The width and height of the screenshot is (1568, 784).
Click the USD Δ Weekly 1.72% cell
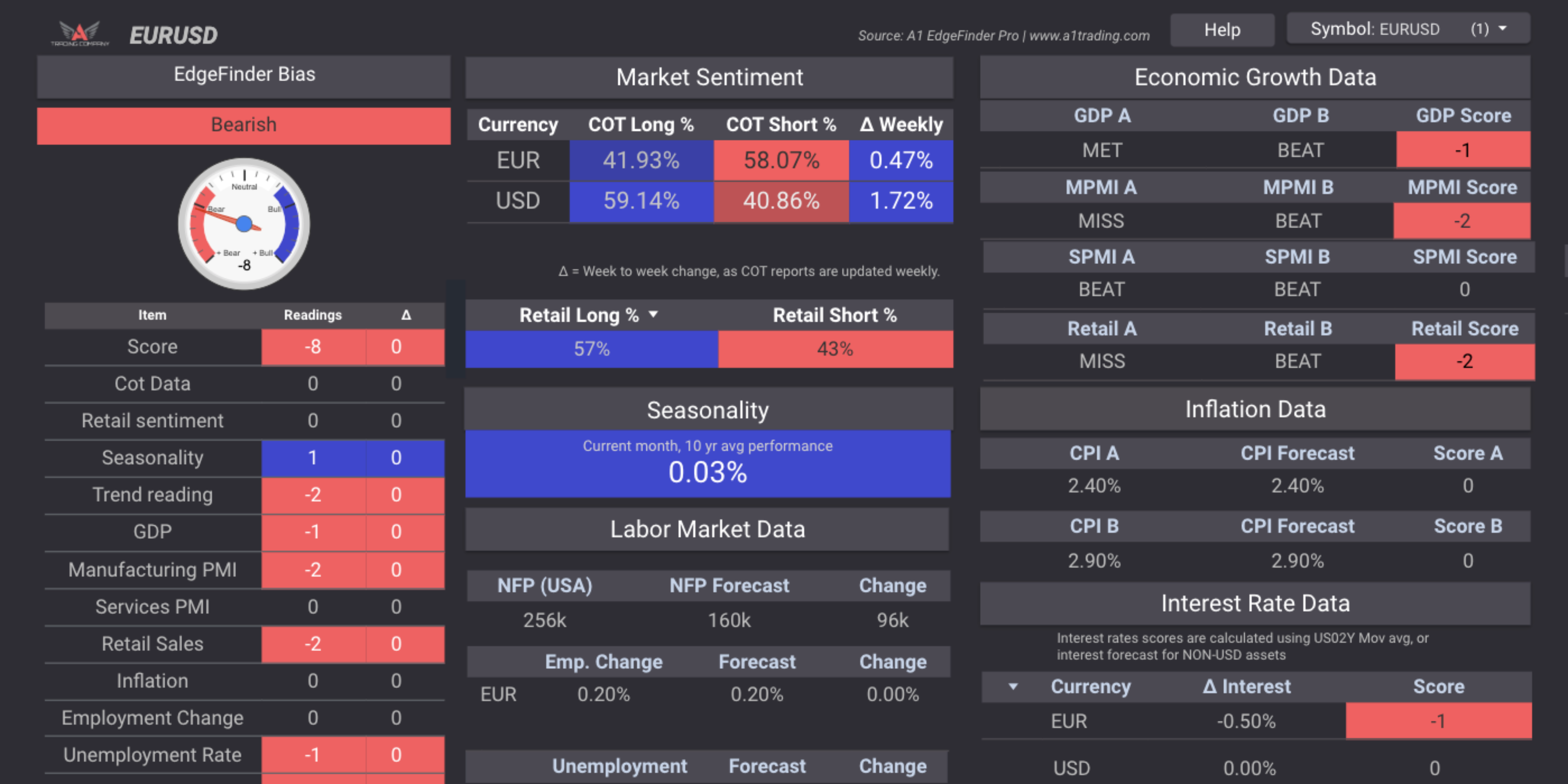click(901, 201)
